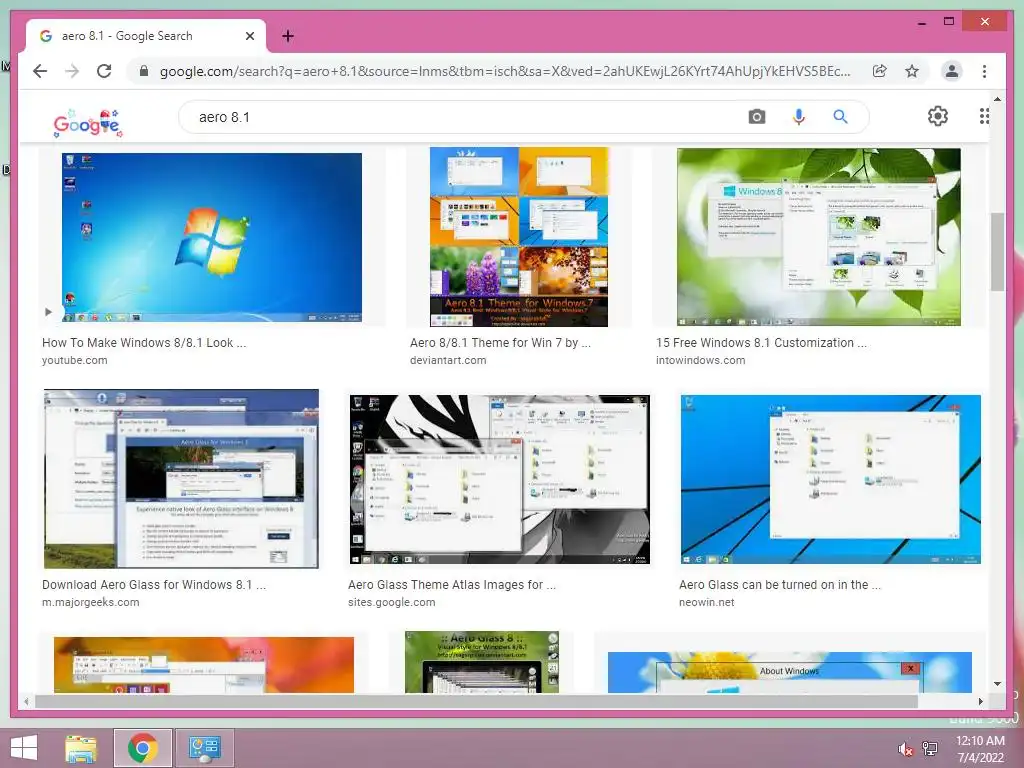Click the forward navigation arrow
The image size is (1024, 768).
click(72, 71)
